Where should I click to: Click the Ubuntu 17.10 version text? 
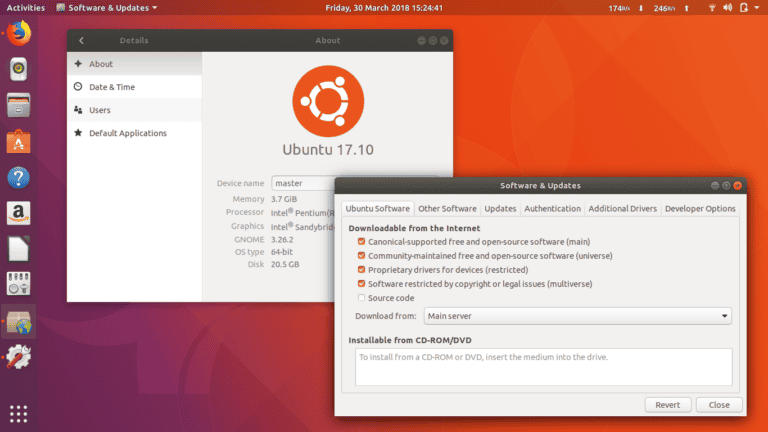328,149
